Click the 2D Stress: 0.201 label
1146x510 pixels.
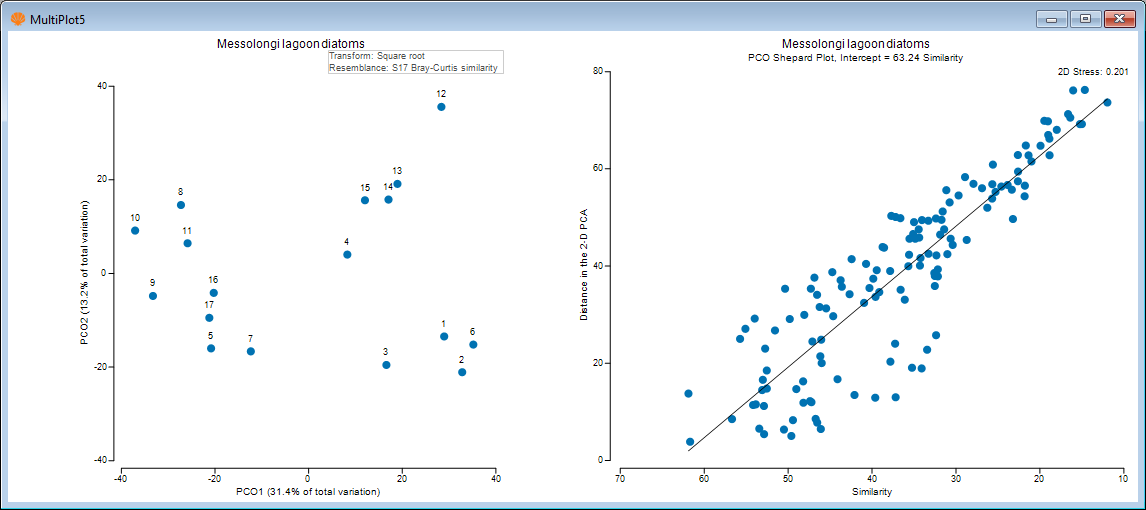(1092, 72)
